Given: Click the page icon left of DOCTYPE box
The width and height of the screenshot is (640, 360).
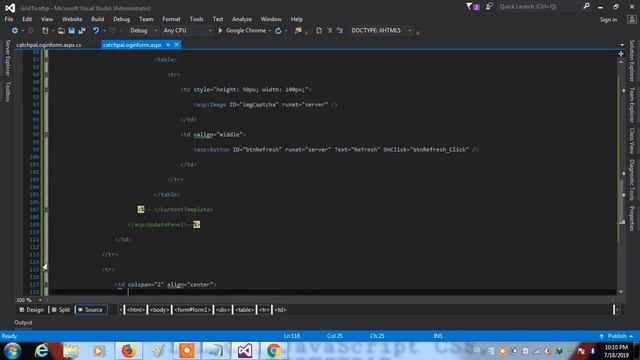Looking at the screenshot, I should pos(319,31).
